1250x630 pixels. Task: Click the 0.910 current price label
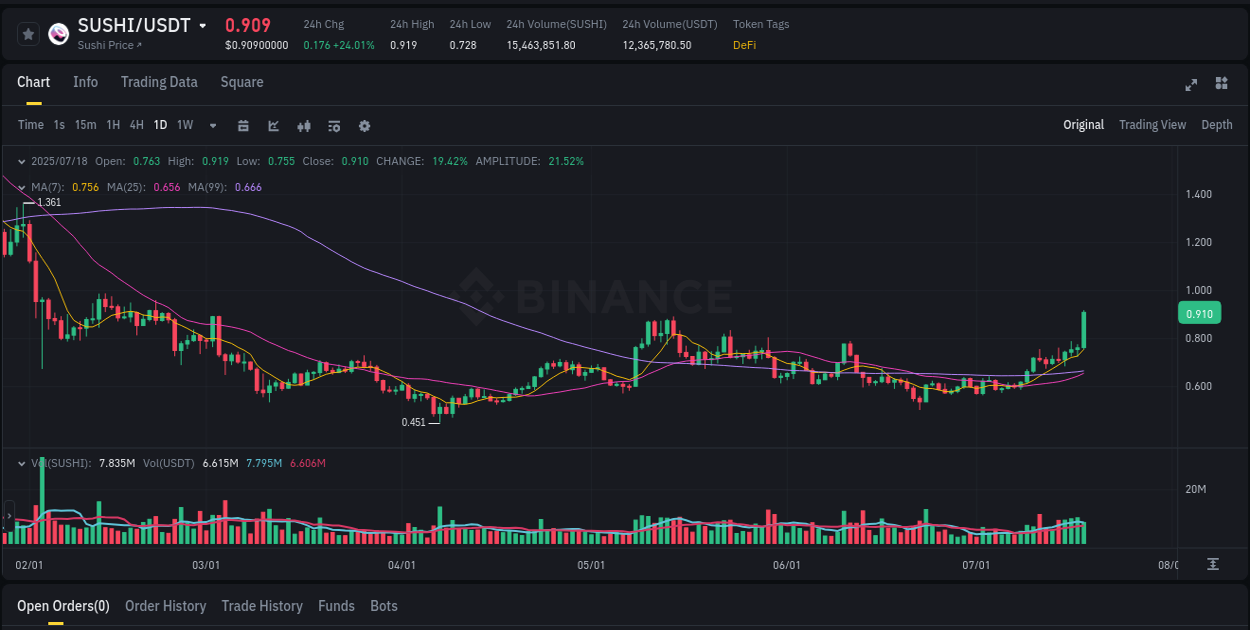coord(1199,313)
